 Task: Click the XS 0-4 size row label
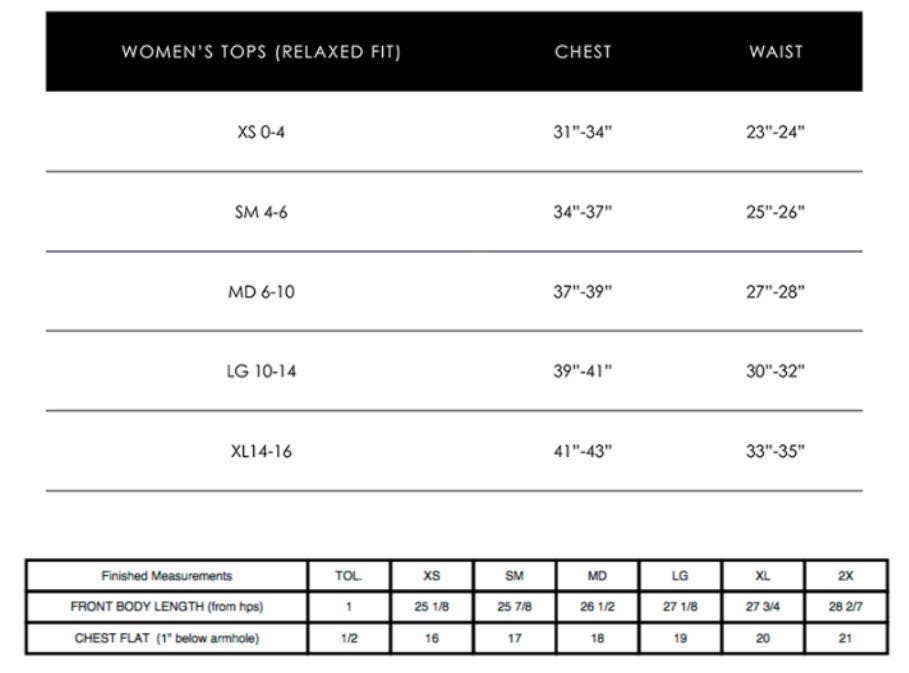[261, 132]
